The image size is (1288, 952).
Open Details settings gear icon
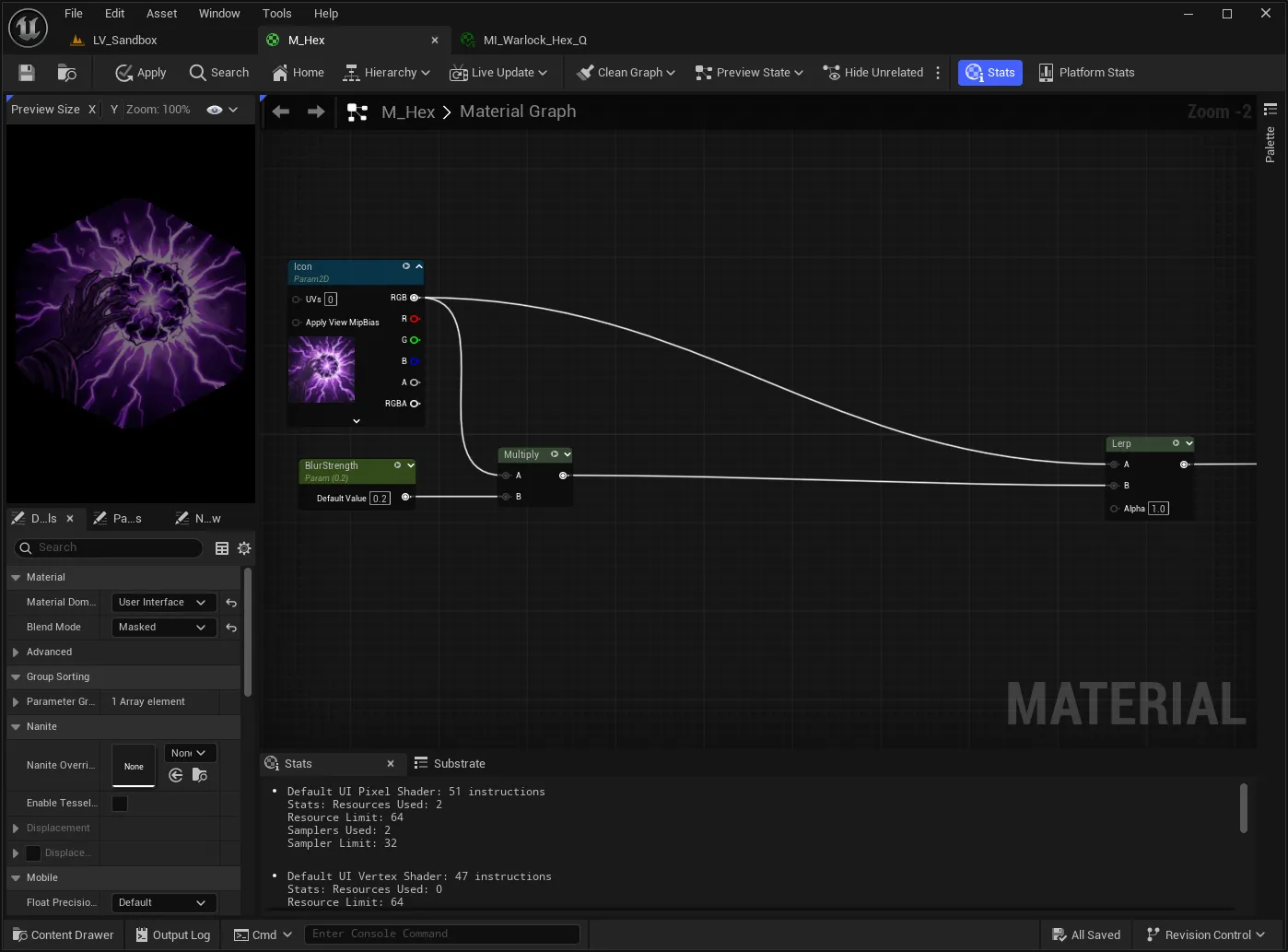pos(244,548)
